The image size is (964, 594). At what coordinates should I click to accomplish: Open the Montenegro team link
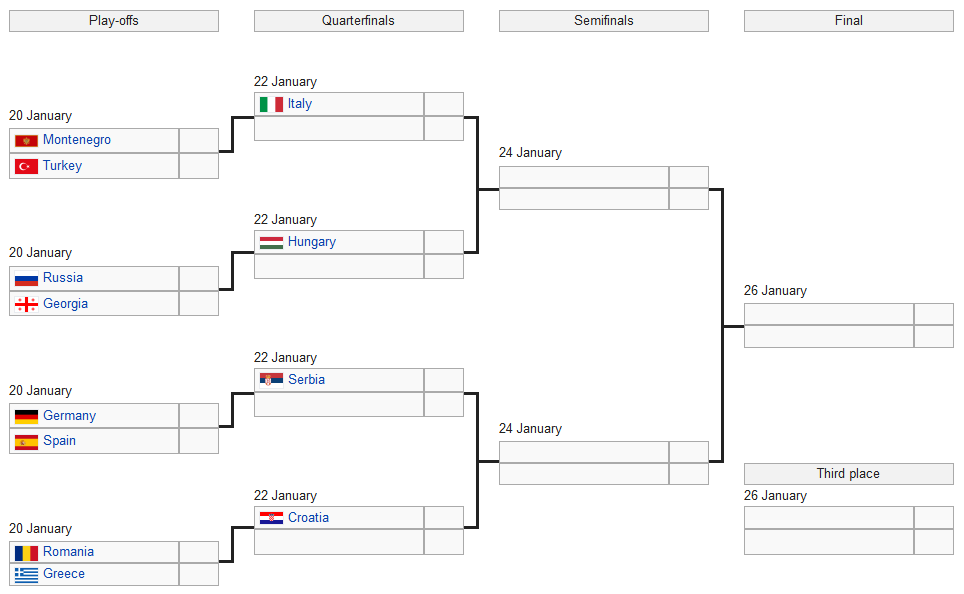point(77,140)
